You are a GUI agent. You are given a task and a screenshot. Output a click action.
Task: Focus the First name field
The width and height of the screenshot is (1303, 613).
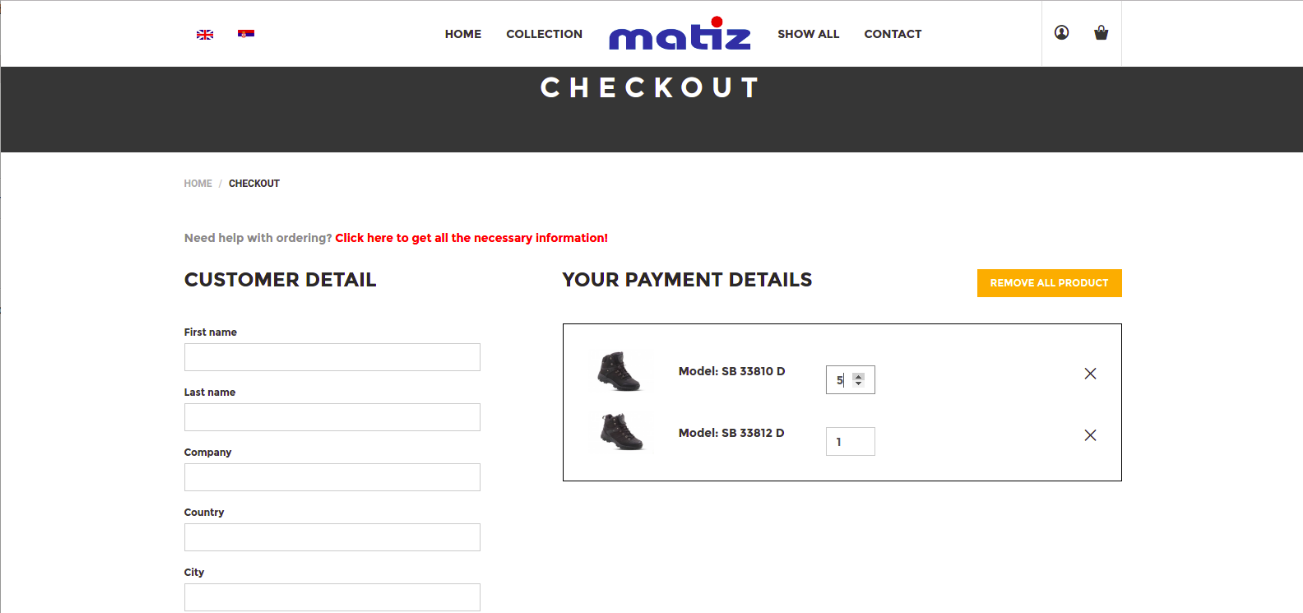click(x=332, y=357)
